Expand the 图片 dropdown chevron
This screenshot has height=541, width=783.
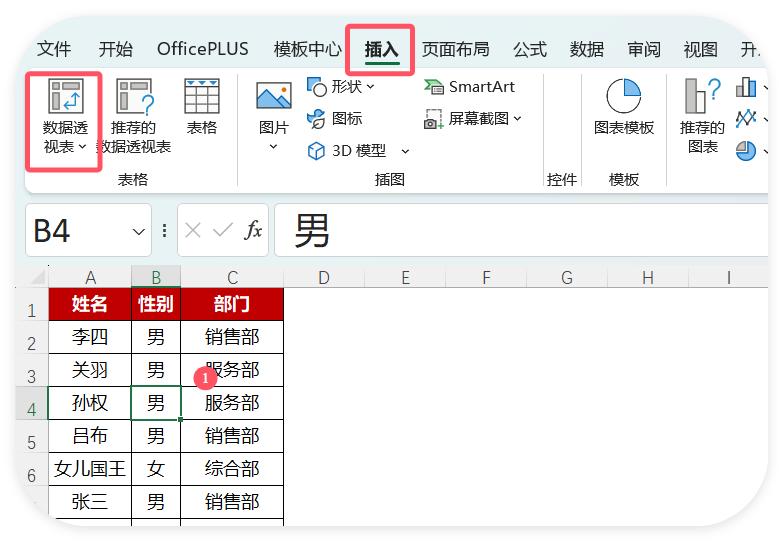[x=273, y=146]
